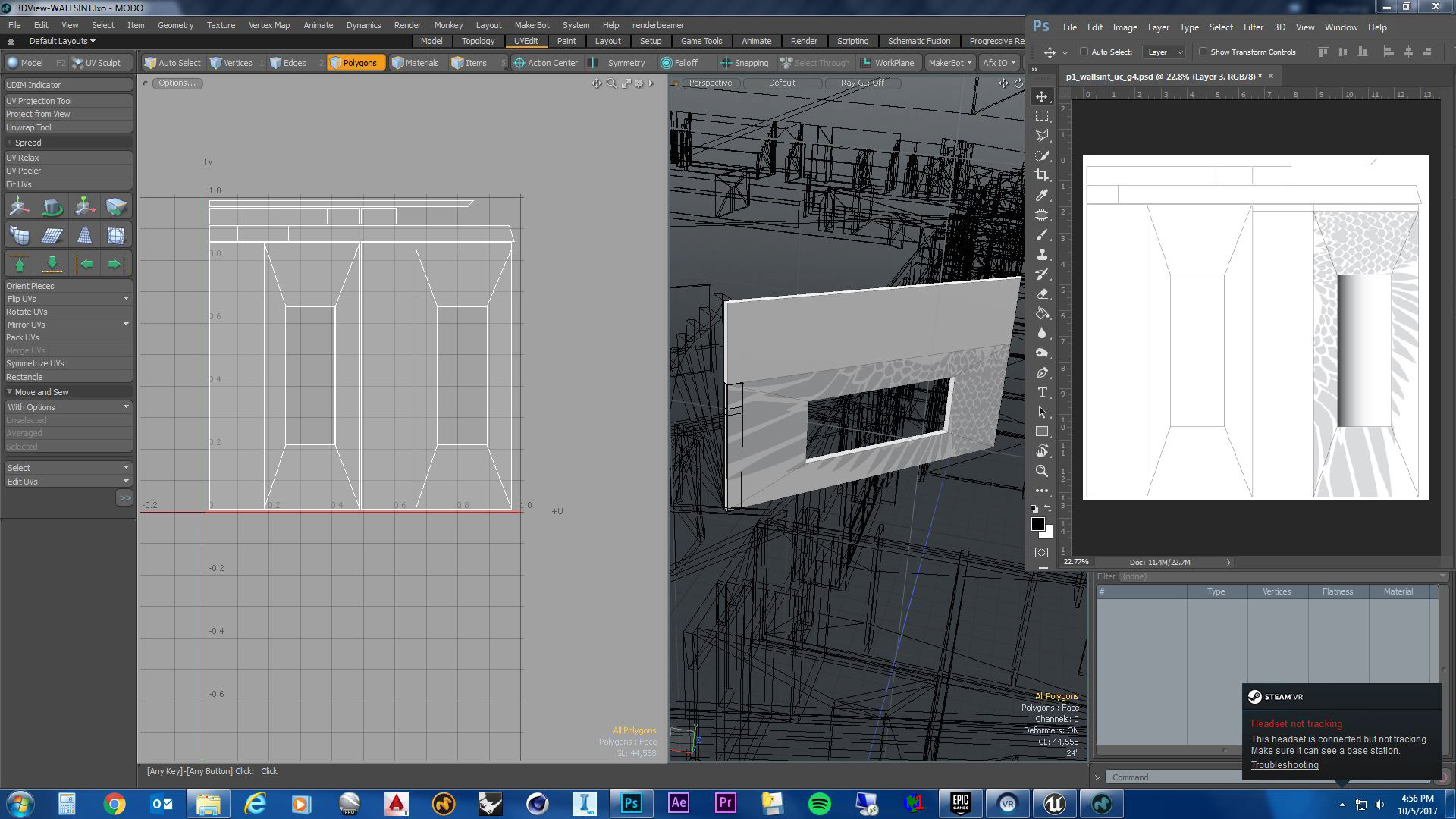Click the green move UVs up arrow

click(x=20, y=264)
